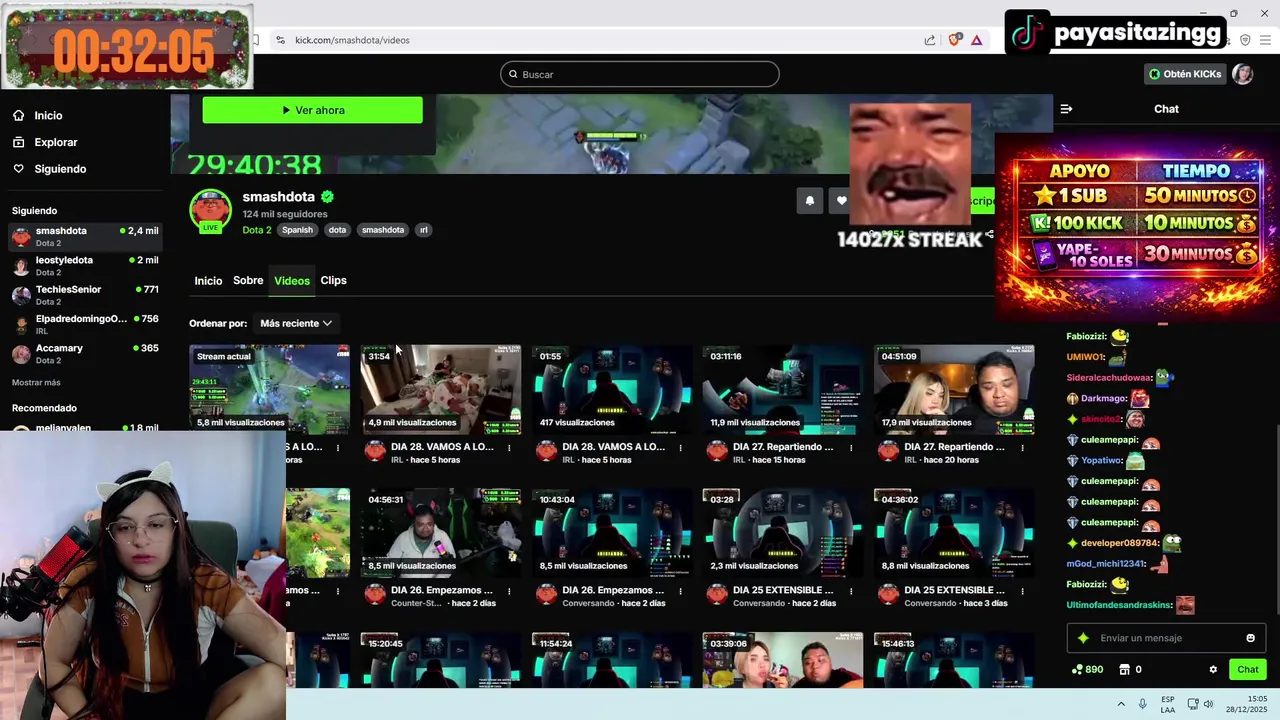Click the smashdota tag
This screenshot has width=1280, height=720.
383,230
